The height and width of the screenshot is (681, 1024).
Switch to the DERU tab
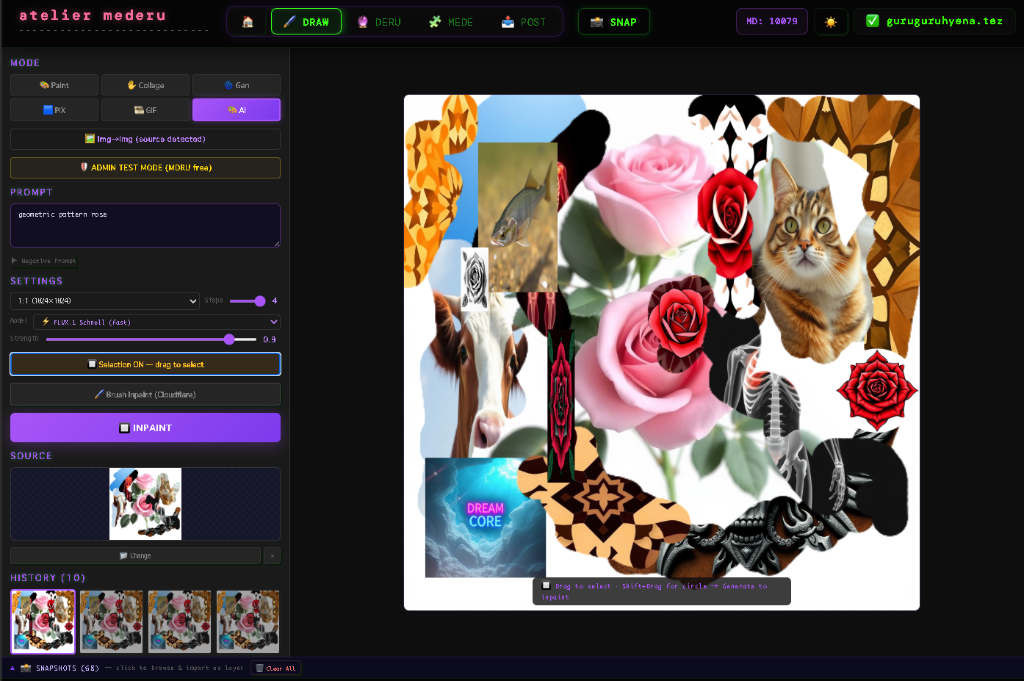[x=379, y=22]
